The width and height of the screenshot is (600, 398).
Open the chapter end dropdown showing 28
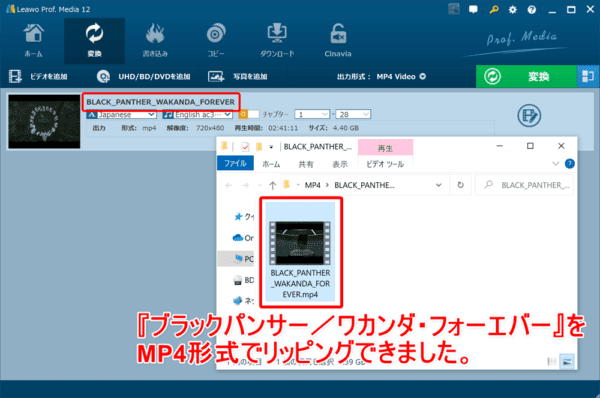[x=353, y=114]
